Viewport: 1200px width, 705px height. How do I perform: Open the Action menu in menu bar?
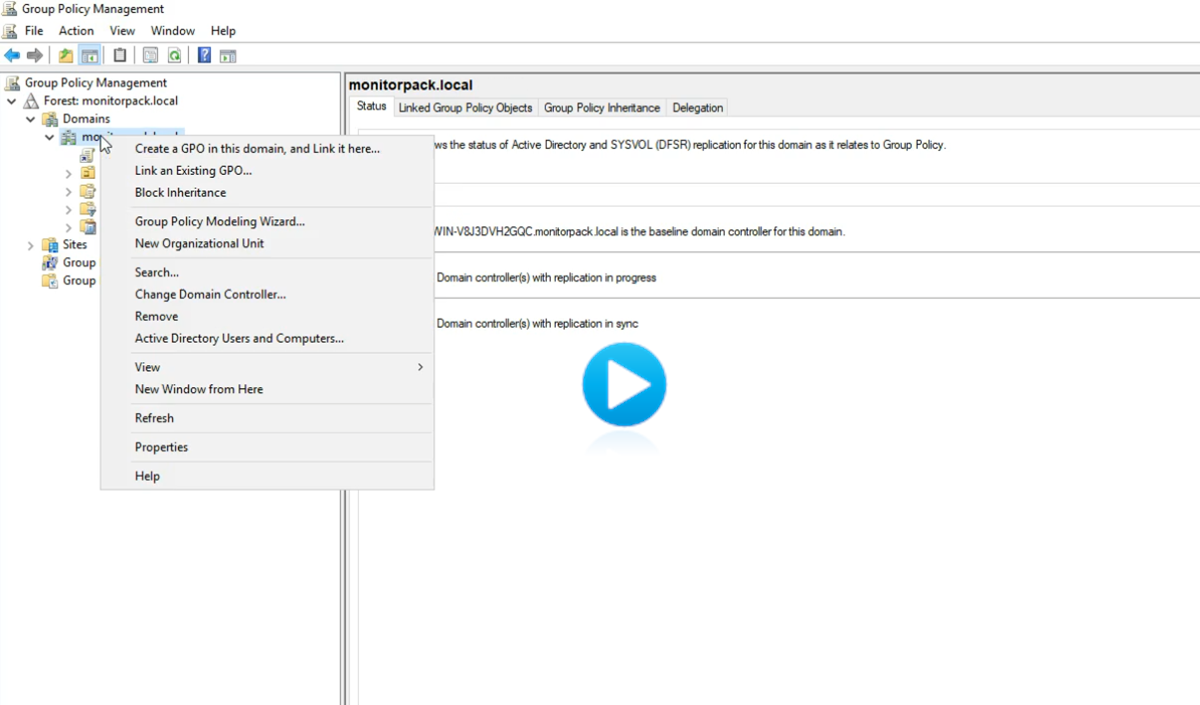coord(76,31)
